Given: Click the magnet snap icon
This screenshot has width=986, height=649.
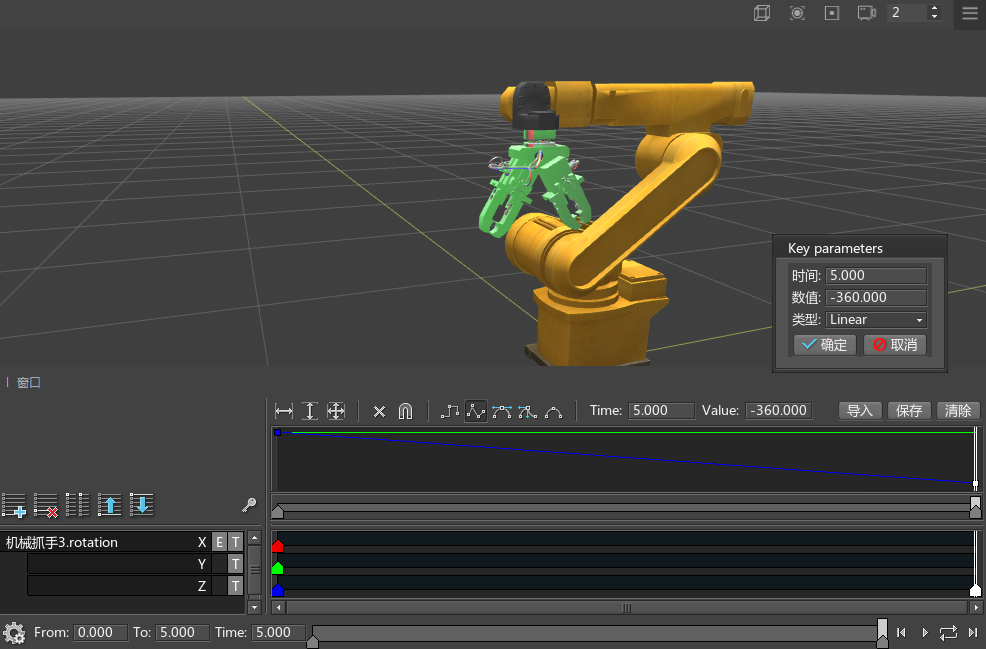Looking at the screenshot, I should click(x=405, y=411).
